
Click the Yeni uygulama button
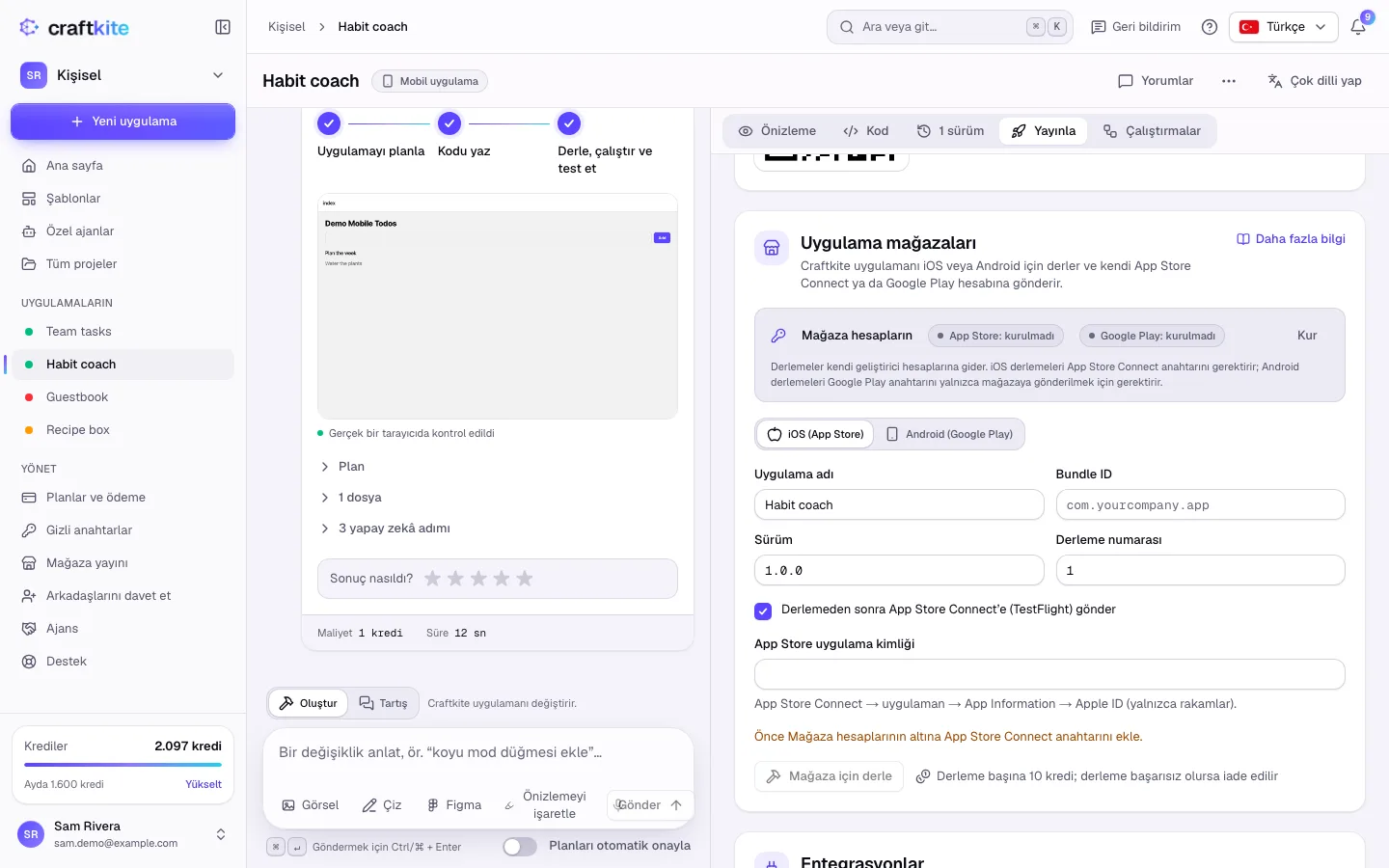click(x=123, y=122)
